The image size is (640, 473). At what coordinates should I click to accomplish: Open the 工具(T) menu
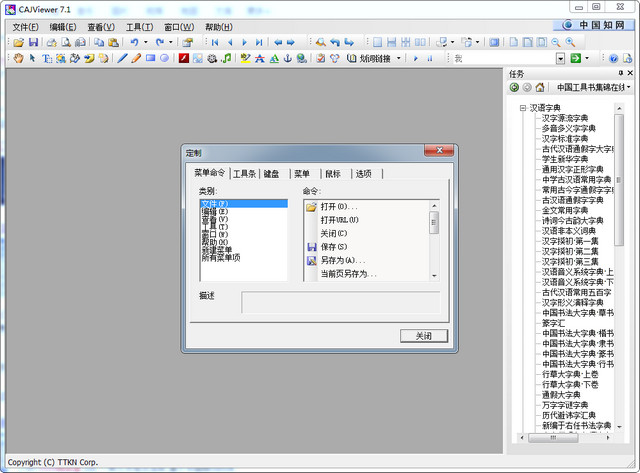(x=139, y=27)
